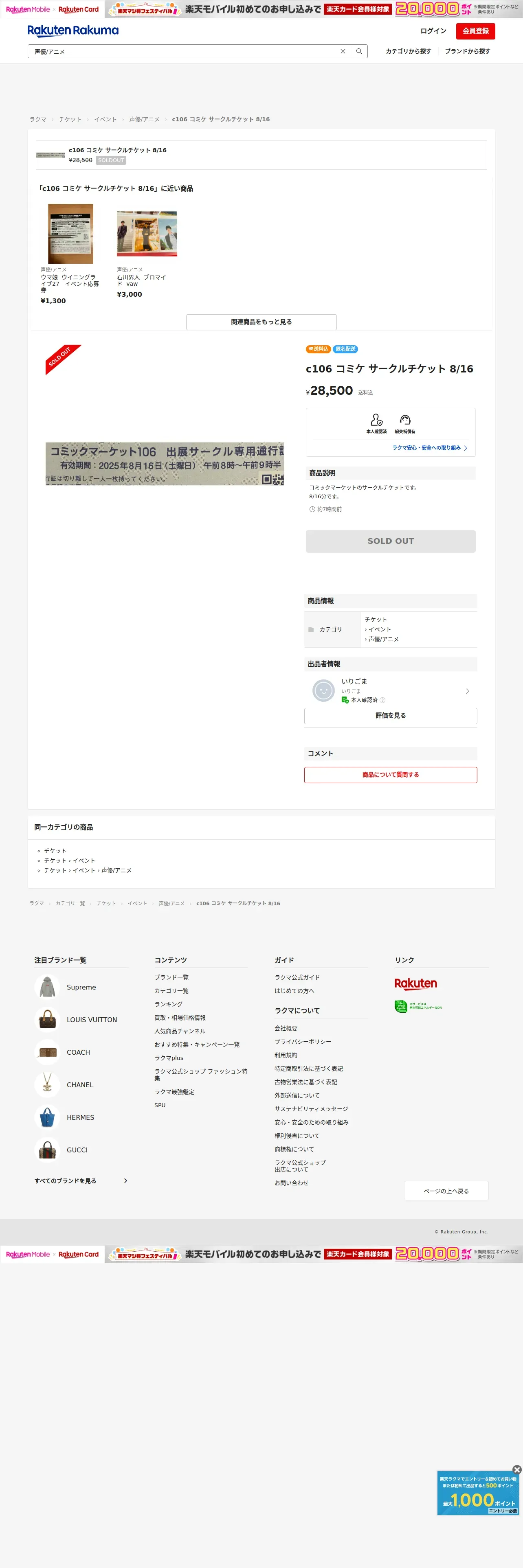
Task: Click the Rakuten logo in the link section
Action: (416, 983)
